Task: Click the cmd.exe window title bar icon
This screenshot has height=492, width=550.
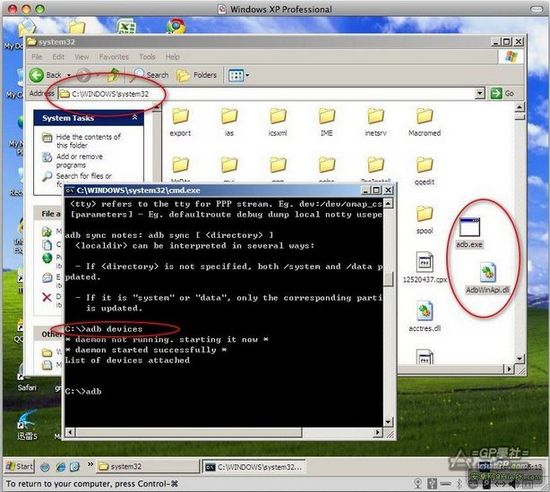Action: pyautogui.click(x=70, y=190)
